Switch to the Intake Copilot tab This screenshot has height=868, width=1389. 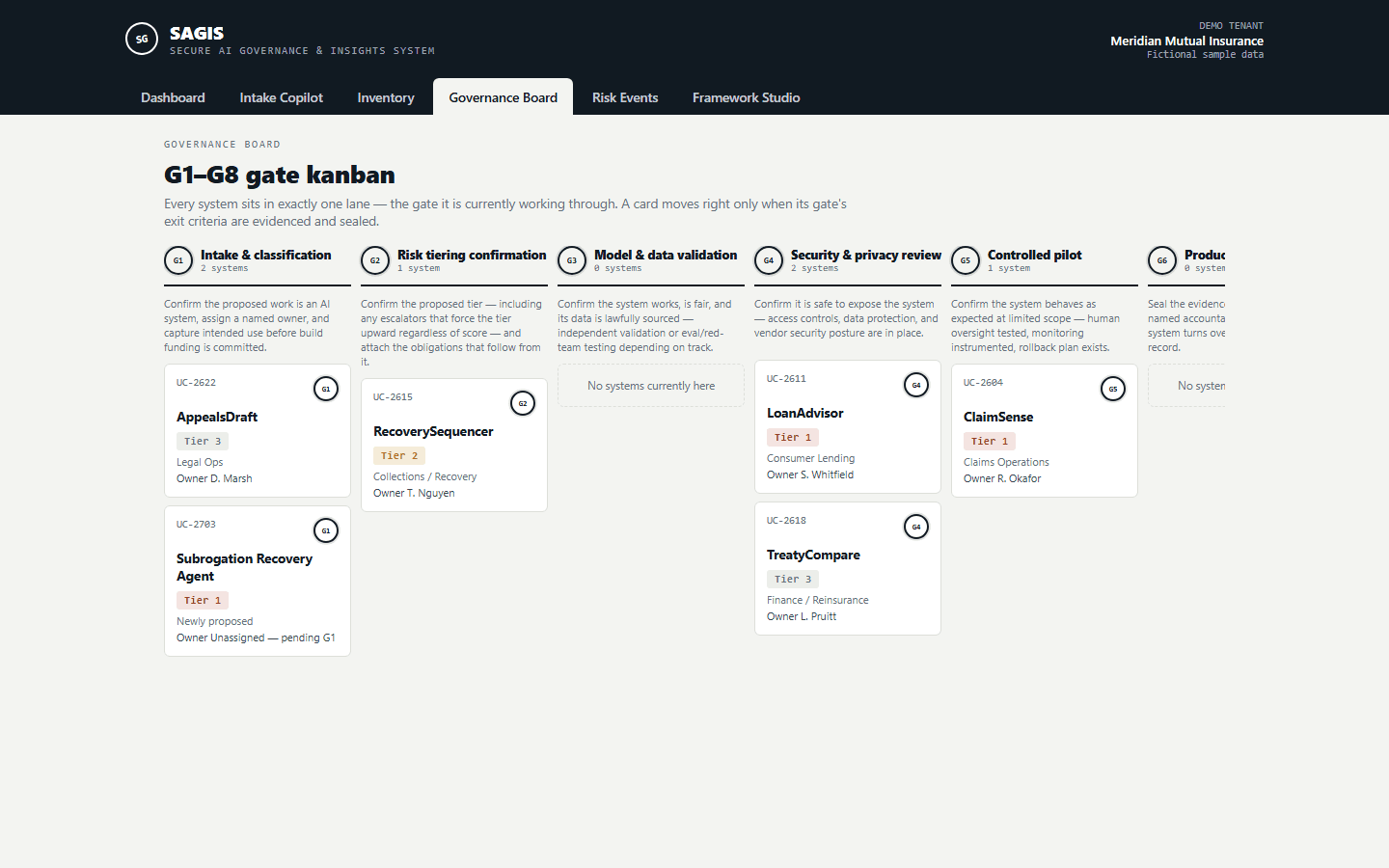pyautogui.click(x=282, y=97)
